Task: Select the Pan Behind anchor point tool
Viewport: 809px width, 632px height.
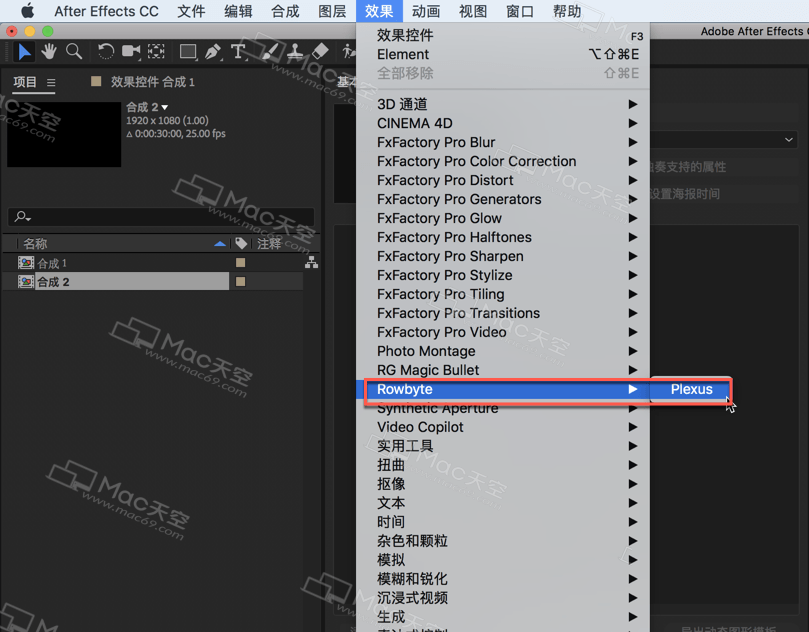Action: coord(156,52)
